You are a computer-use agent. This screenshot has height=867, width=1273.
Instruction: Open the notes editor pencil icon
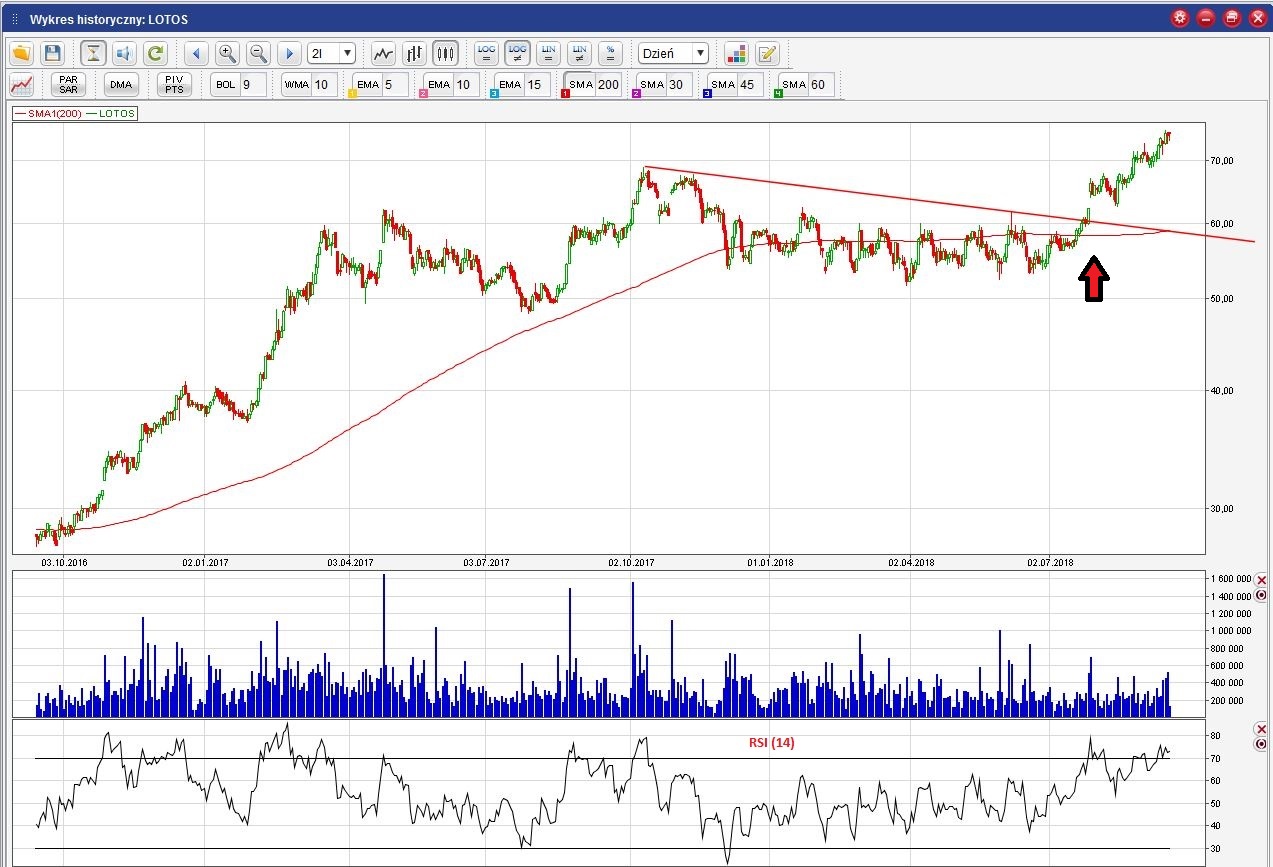[767, 53]
